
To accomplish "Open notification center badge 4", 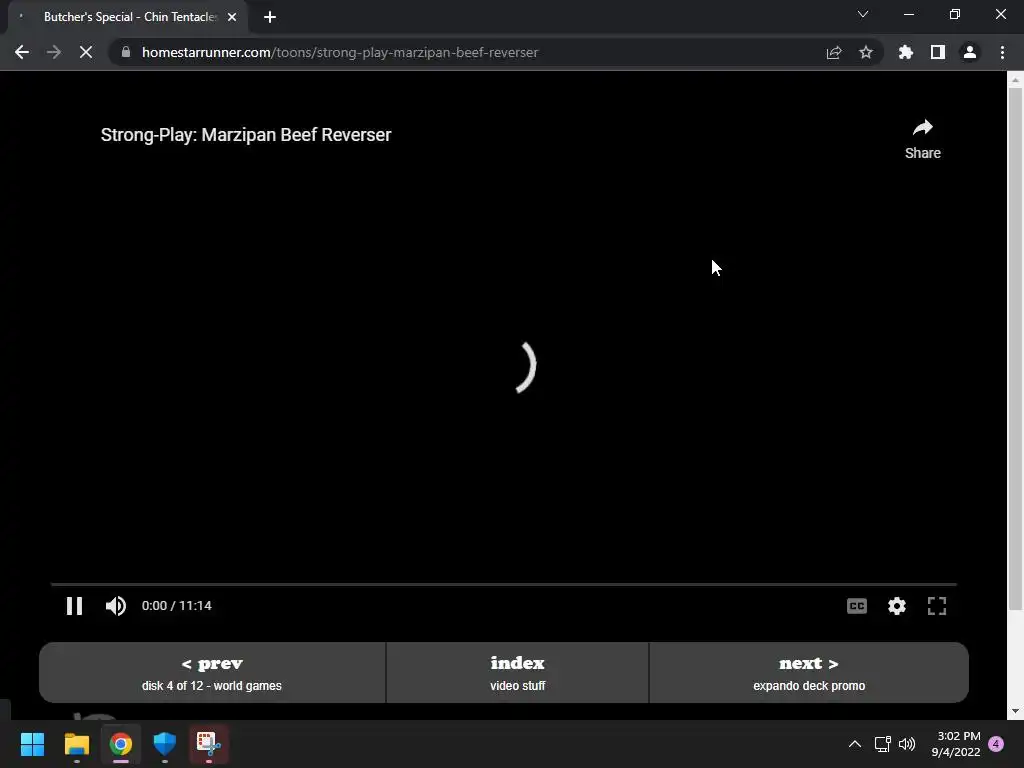I will pyautogui.click(x=996, y=744).
